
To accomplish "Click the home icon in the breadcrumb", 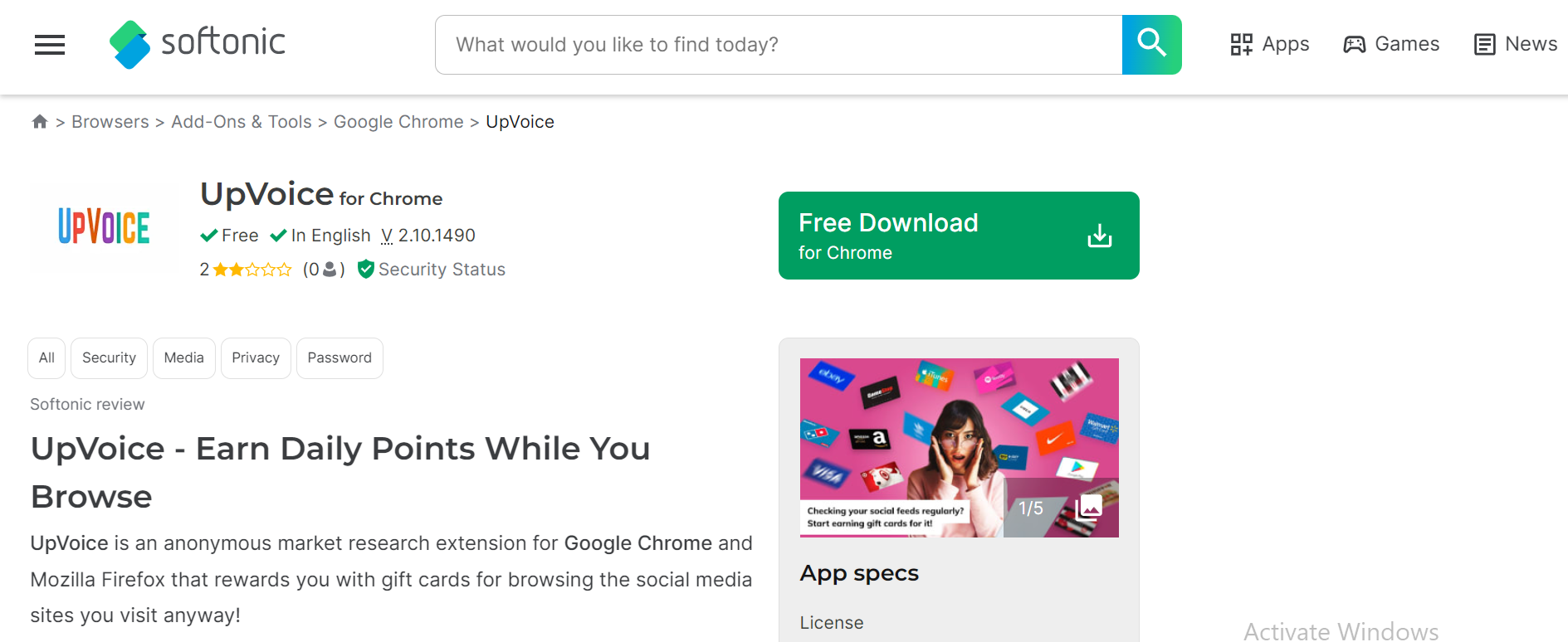I will point(40,122).
